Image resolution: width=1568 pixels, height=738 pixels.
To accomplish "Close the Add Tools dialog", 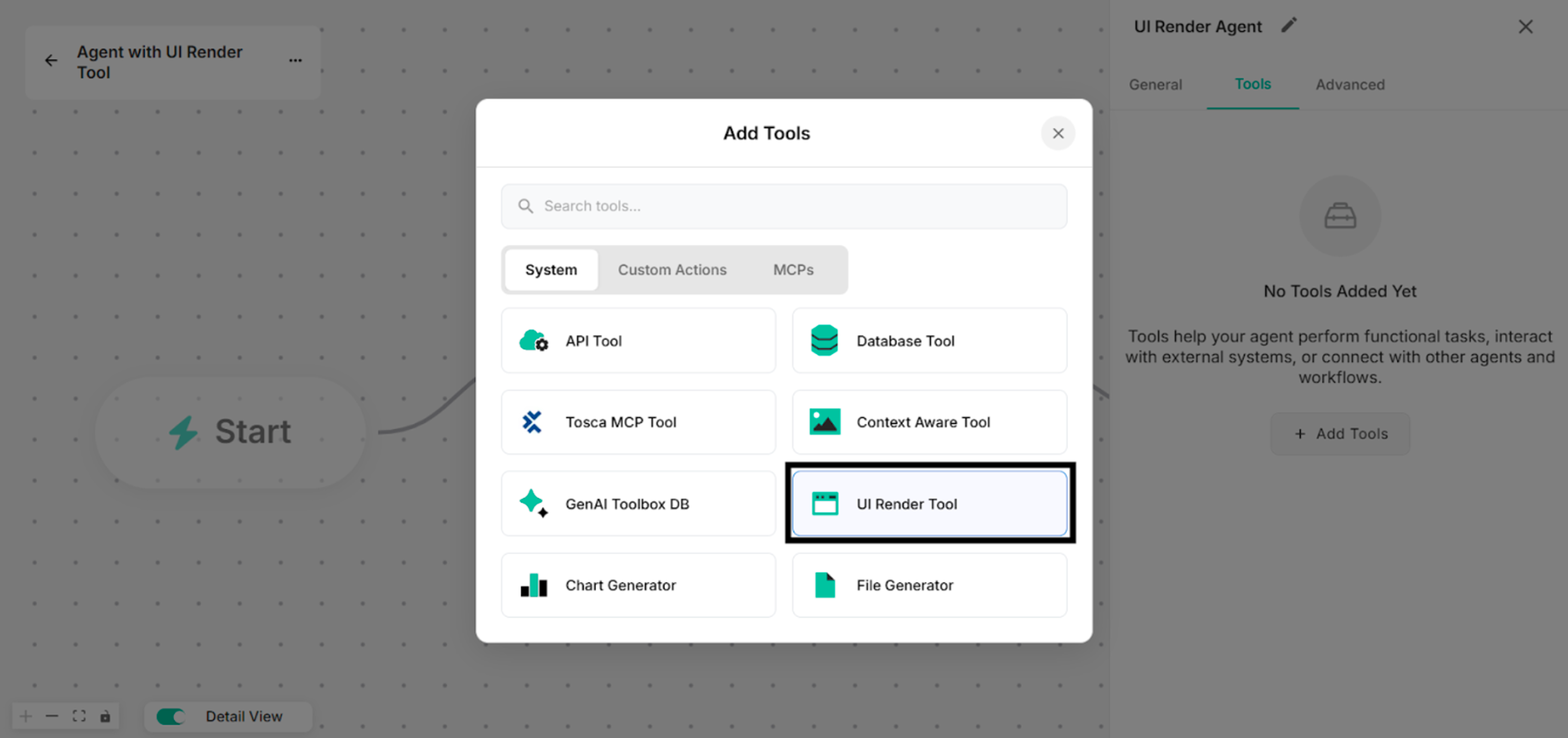I will [x=1058, y=133].
